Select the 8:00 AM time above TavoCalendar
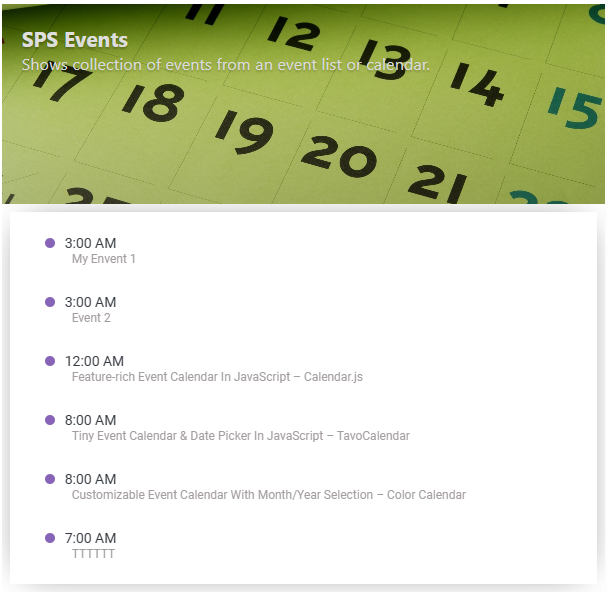 coord(91,420)
